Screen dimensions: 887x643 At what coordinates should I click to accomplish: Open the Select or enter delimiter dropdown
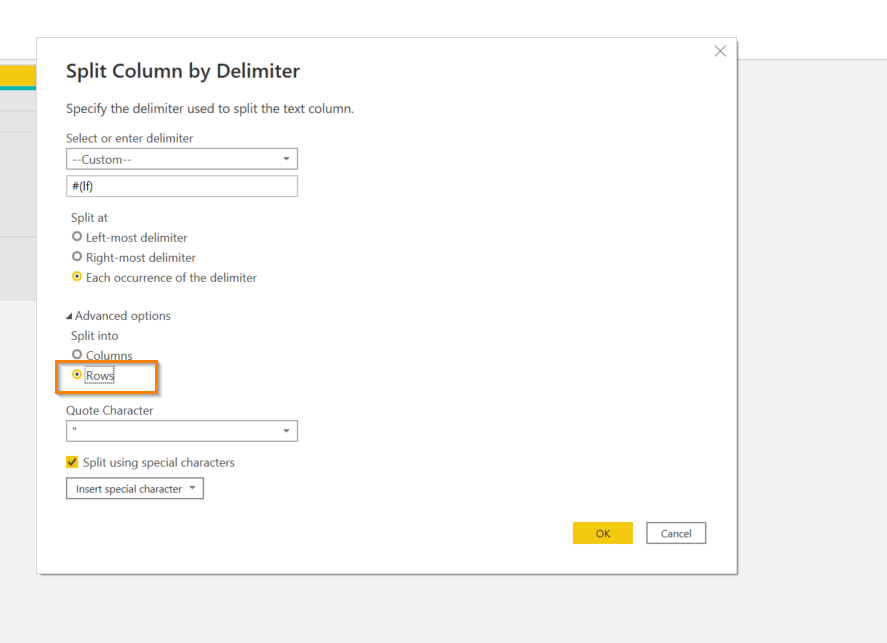pyautogui.click(x=182, y=159)
